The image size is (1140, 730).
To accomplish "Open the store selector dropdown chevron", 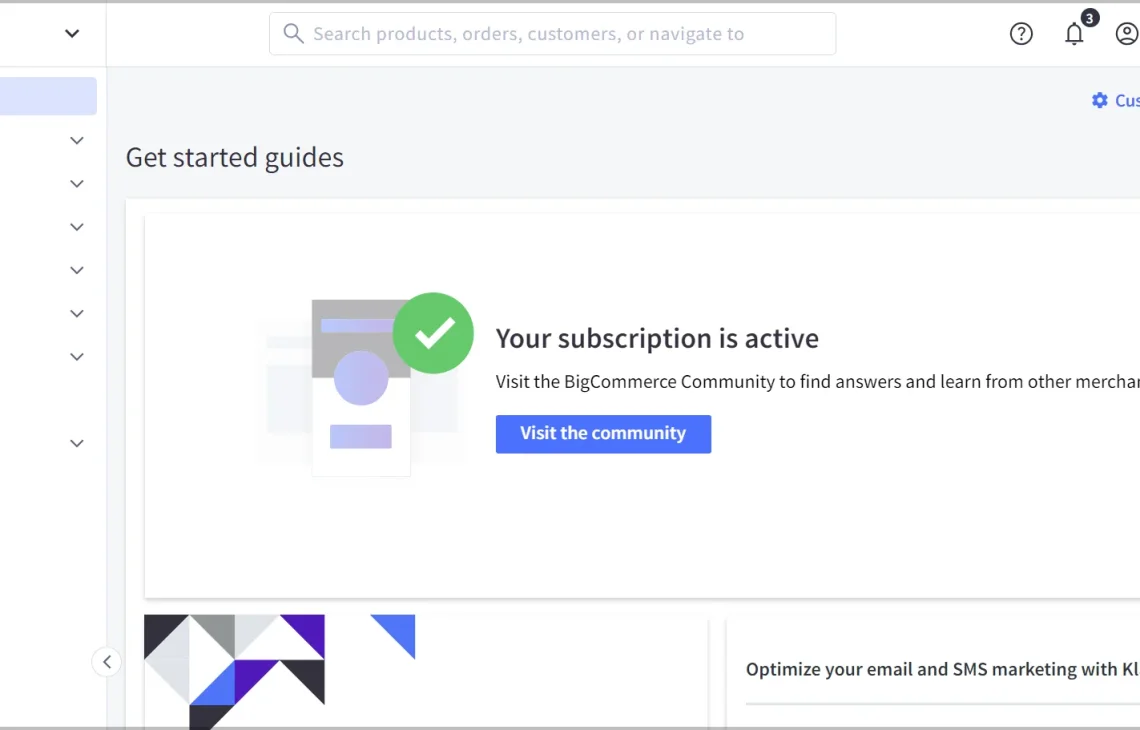I will coord(72,33).
